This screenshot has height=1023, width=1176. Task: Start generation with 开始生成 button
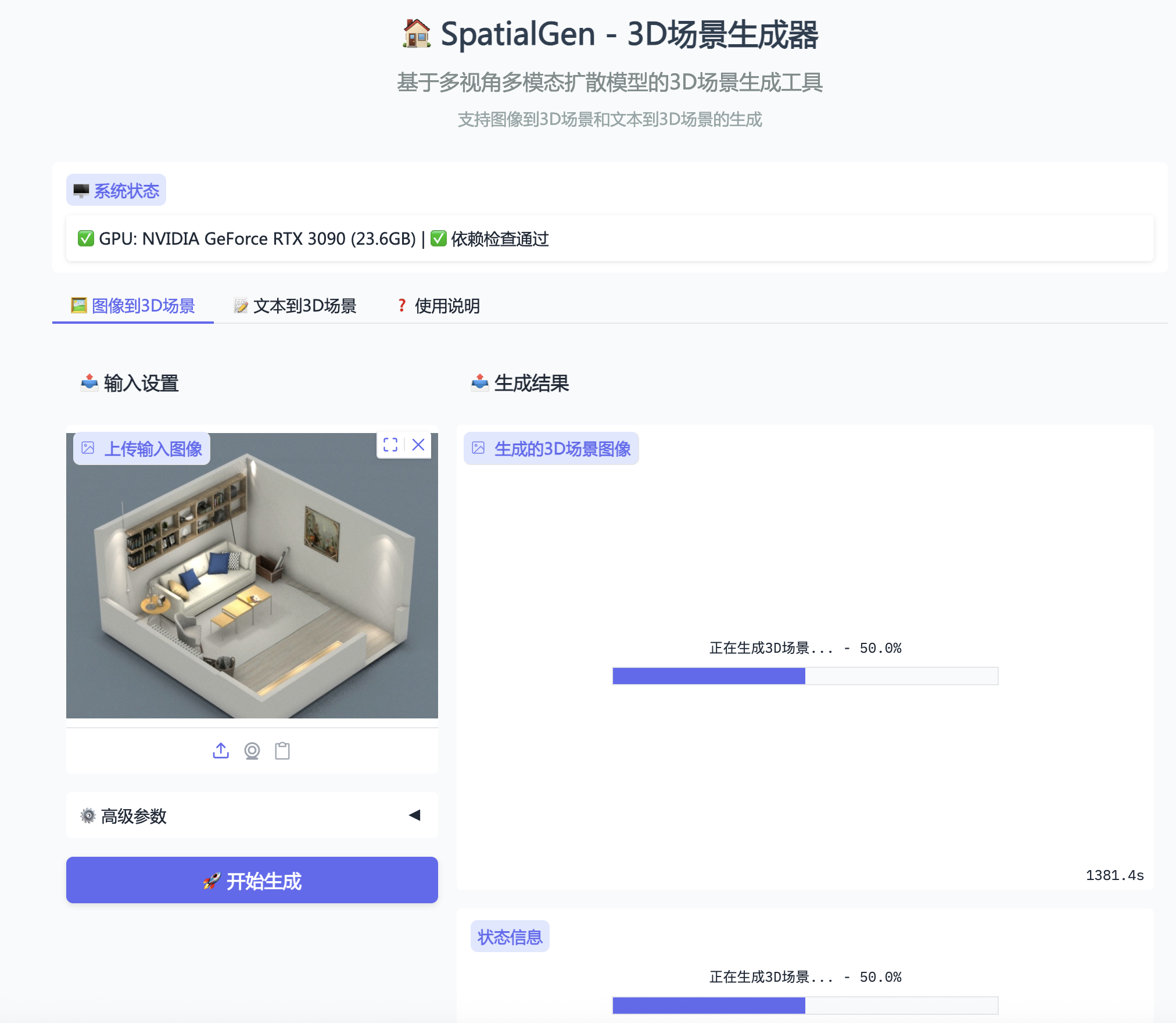(x=252, y=880)
